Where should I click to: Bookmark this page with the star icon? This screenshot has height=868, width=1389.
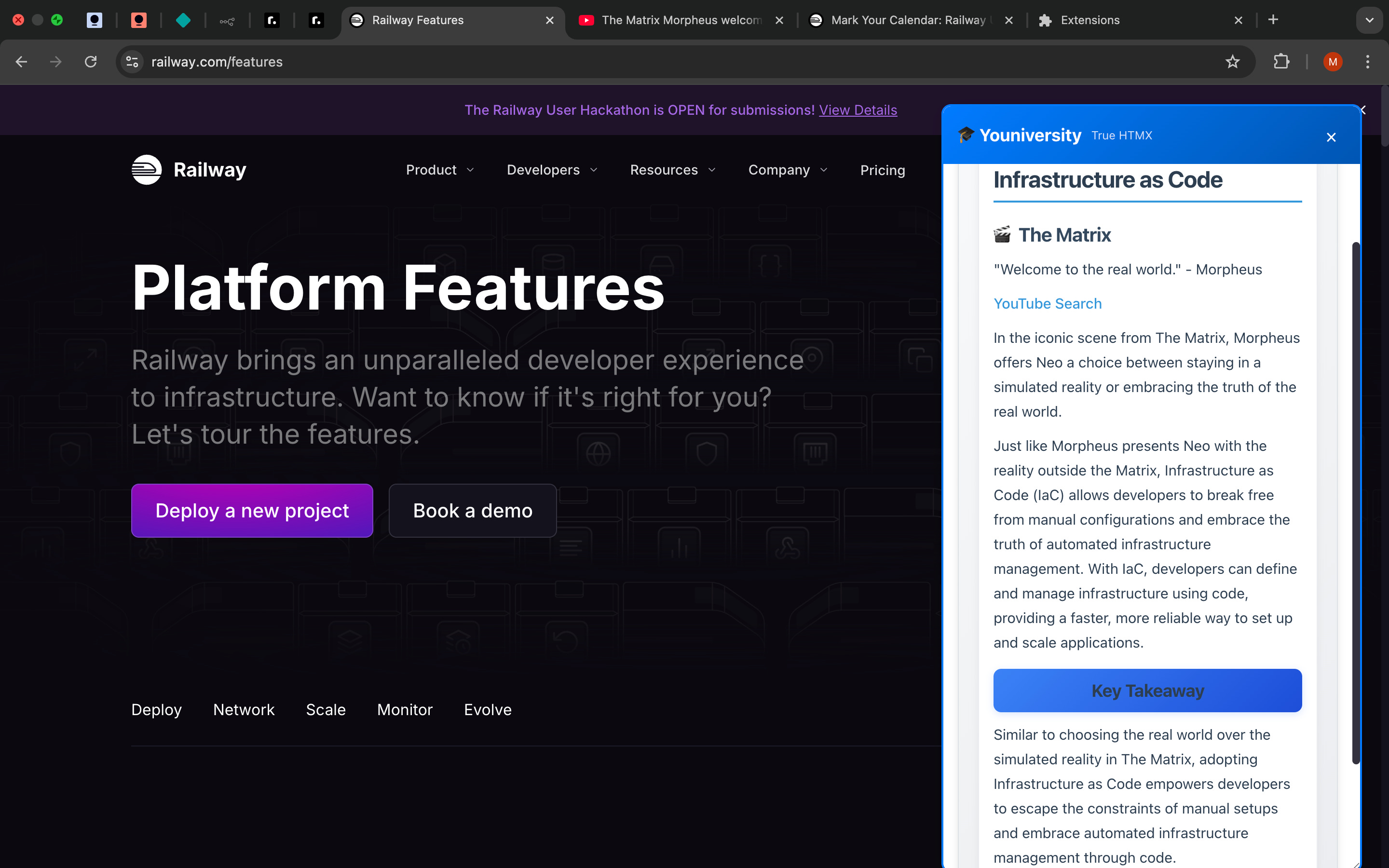pyautogui.click(x=1232, y=61)
